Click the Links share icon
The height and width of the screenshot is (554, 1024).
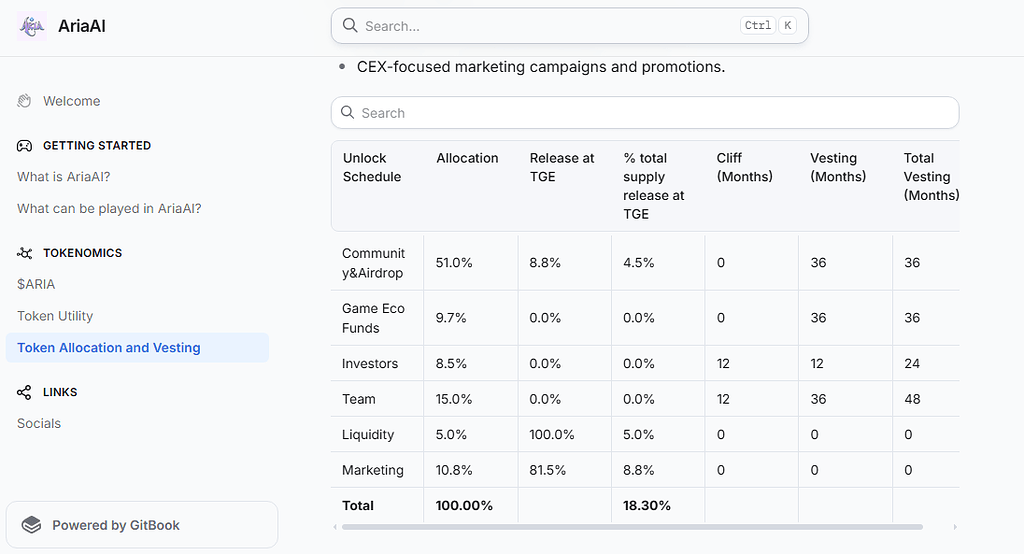(24, 392)
